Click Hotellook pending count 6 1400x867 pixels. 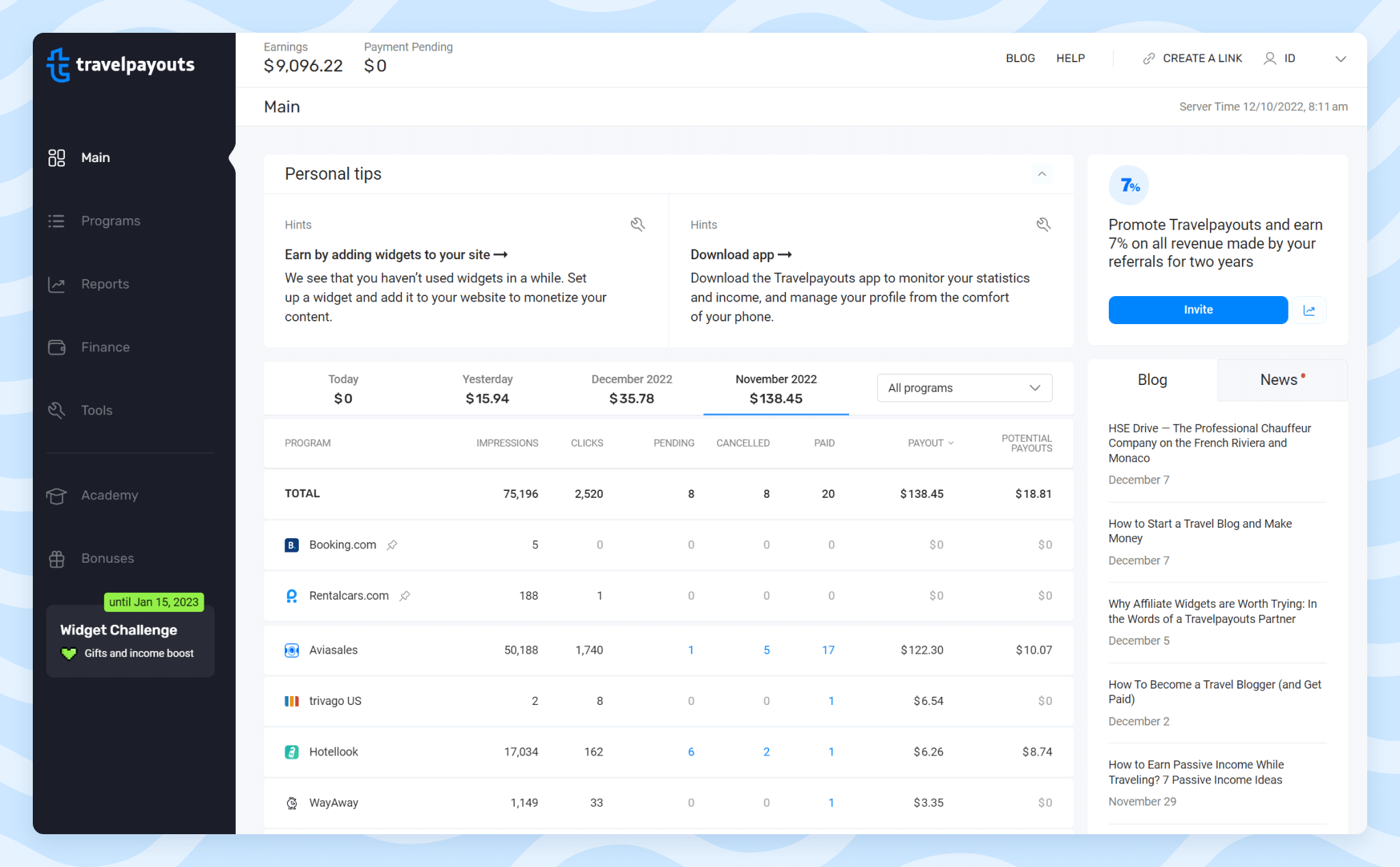(x=691, y=752)
